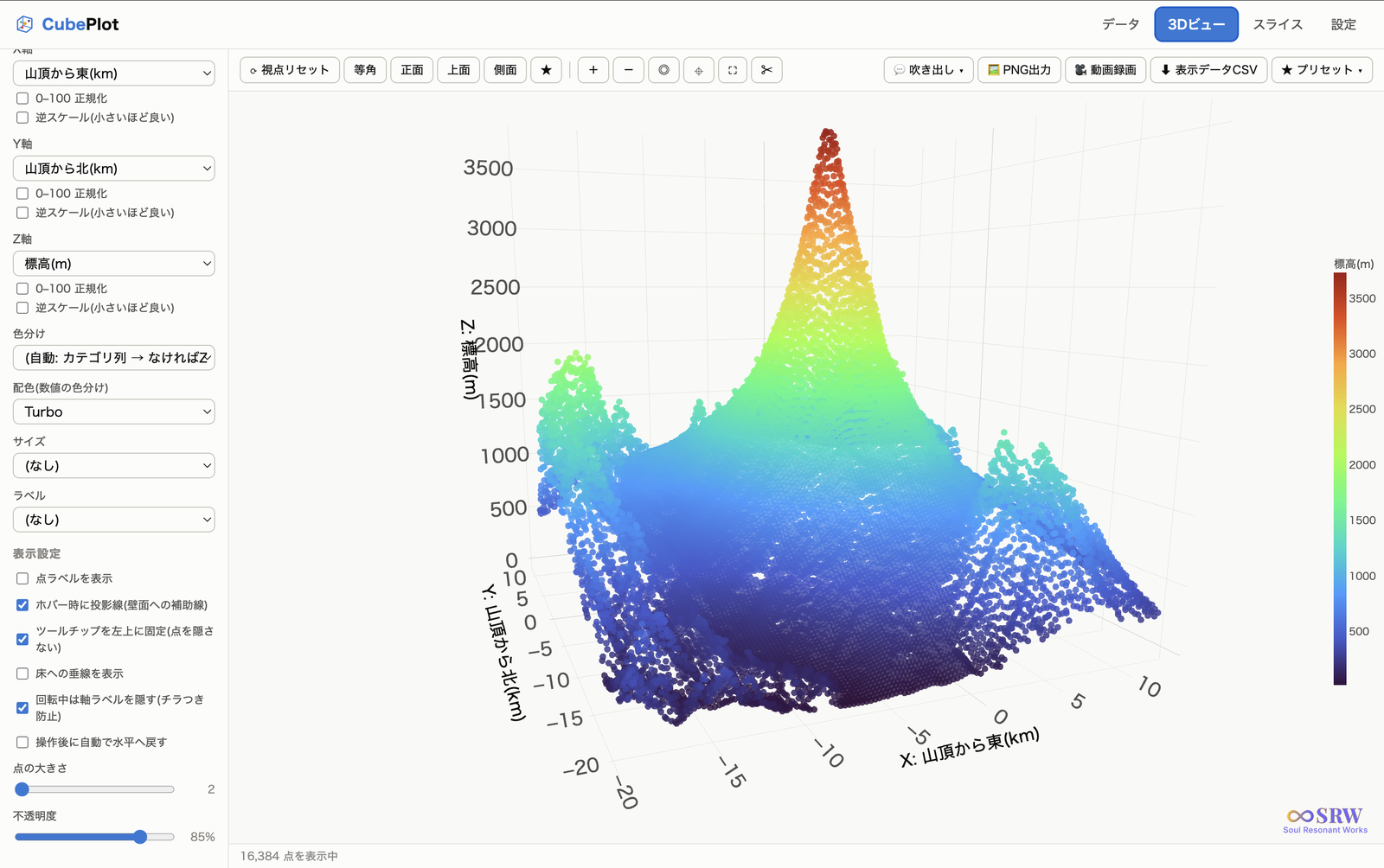The image size is (1384, 868).
Task: Click the 3500 tick on Z axis
Action: [x=488, y=168]
